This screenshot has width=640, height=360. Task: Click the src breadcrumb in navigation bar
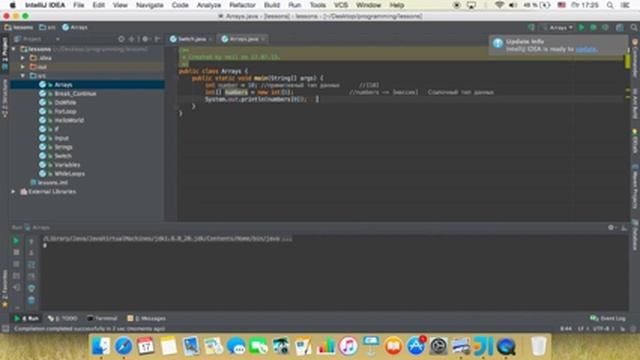pos(47,27)
